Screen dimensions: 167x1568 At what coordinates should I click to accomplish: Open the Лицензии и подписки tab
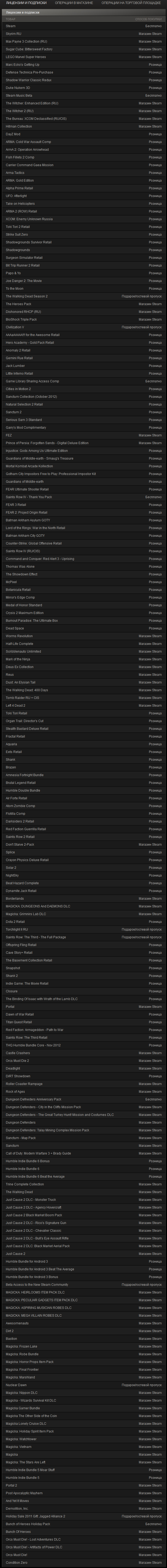tap(25, 3)
